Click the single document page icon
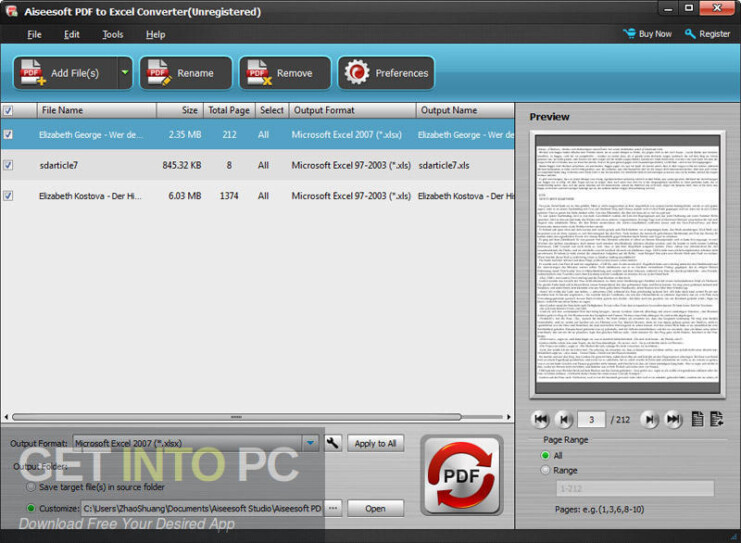Image resolution: width=741 pixels, height=543 pixels. (698, 419)
